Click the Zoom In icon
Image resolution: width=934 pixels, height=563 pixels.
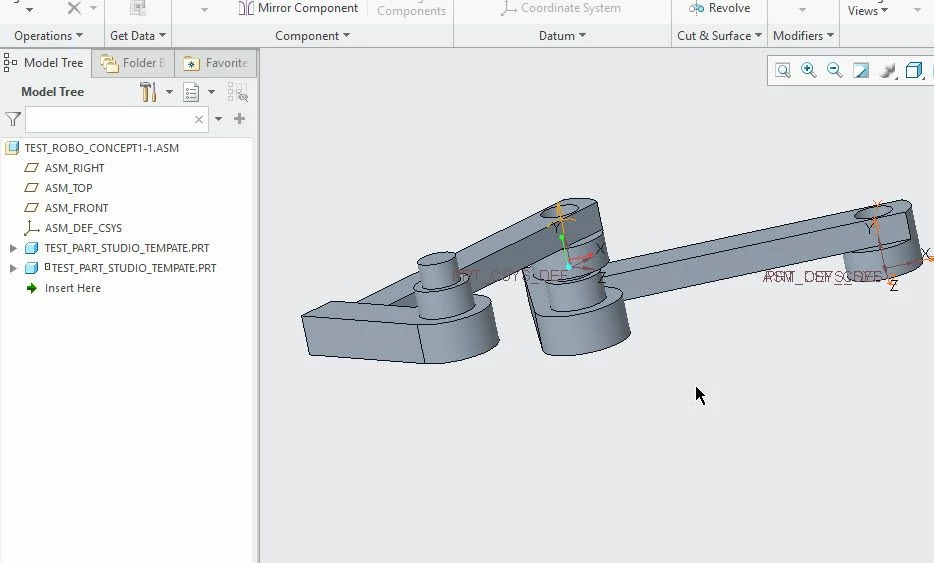808,70
